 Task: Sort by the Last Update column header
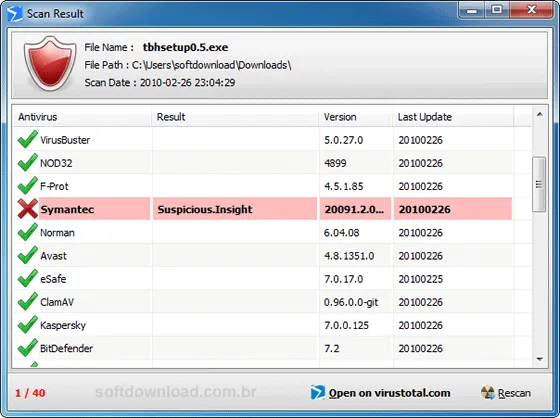click(x=453, y=117)
